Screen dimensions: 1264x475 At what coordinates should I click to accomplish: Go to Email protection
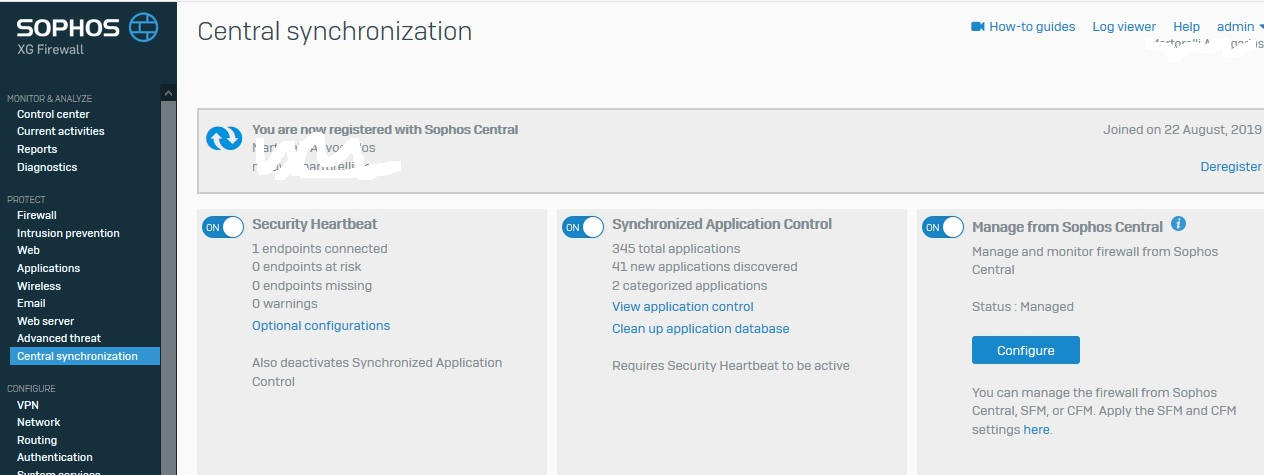coord(31,303)
